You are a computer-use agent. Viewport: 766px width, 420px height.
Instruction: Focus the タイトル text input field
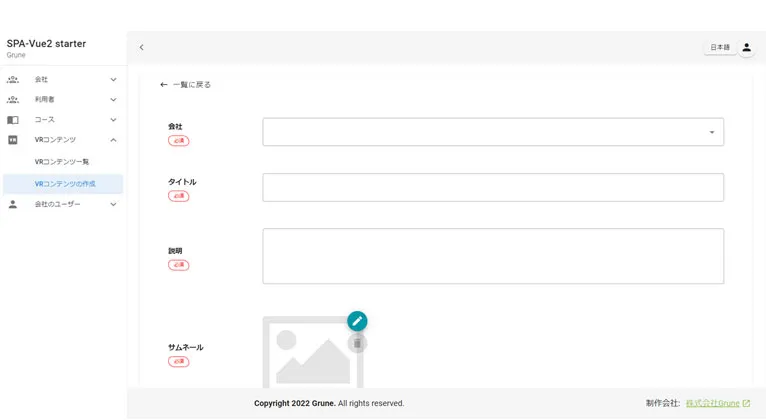point(492,187)
